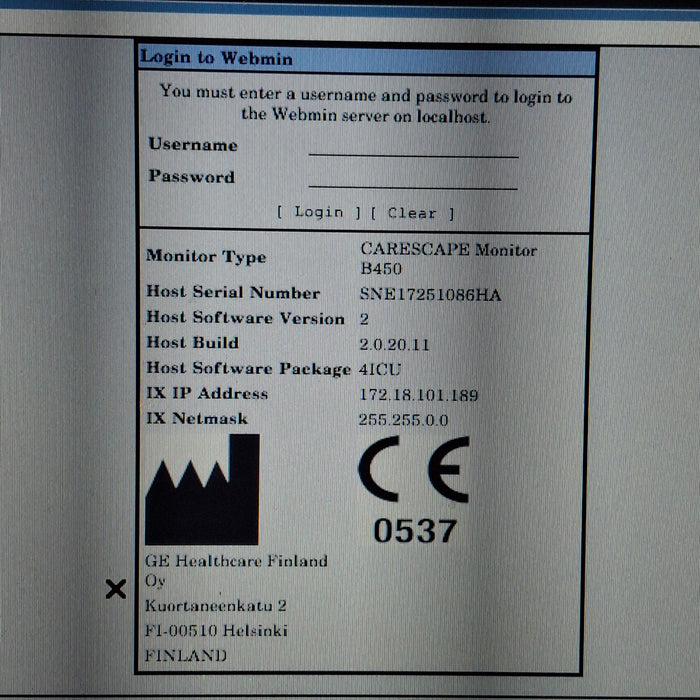Click the 'Host Software Package' label
The width and height of the screenshot is (700, 700).
[249, 369]
